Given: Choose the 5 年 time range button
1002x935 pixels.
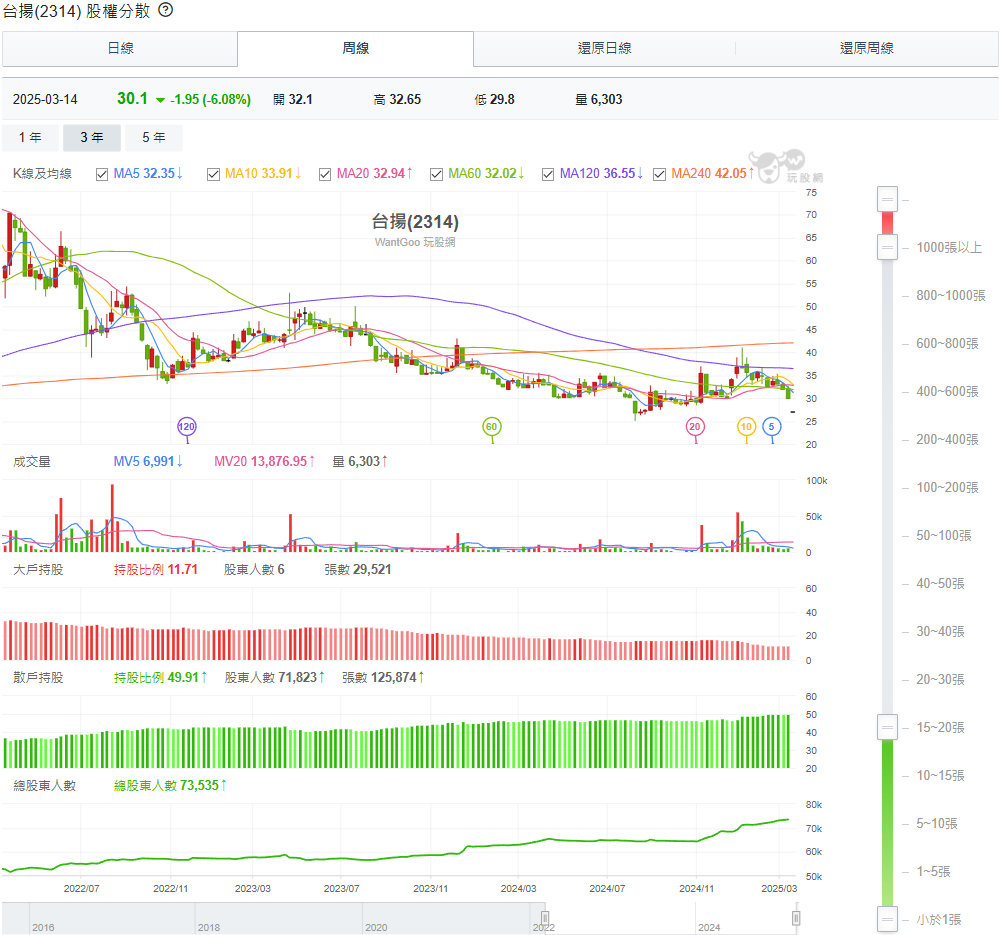Looking at the screenshot, I should tap(154, 138).
